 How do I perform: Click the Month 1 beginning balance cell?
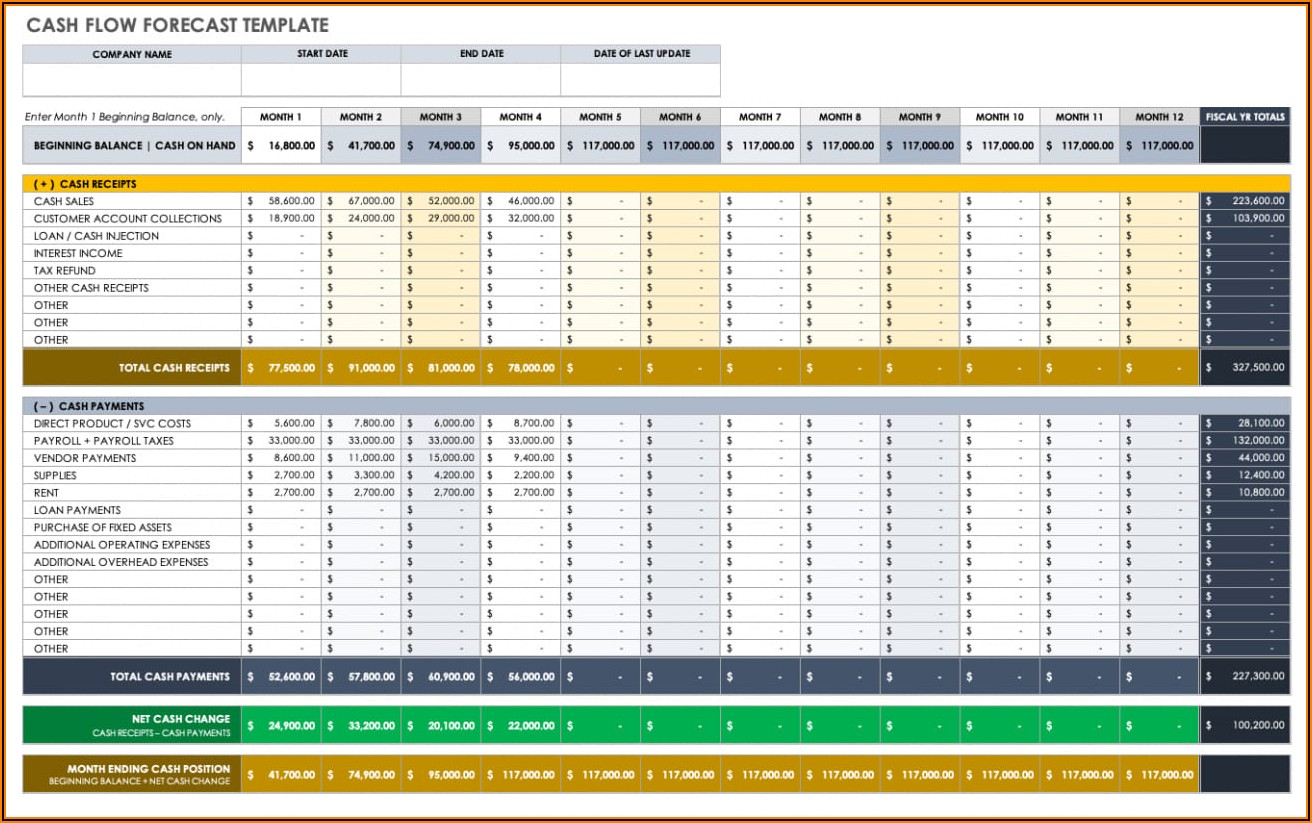(x=281, y=146)
